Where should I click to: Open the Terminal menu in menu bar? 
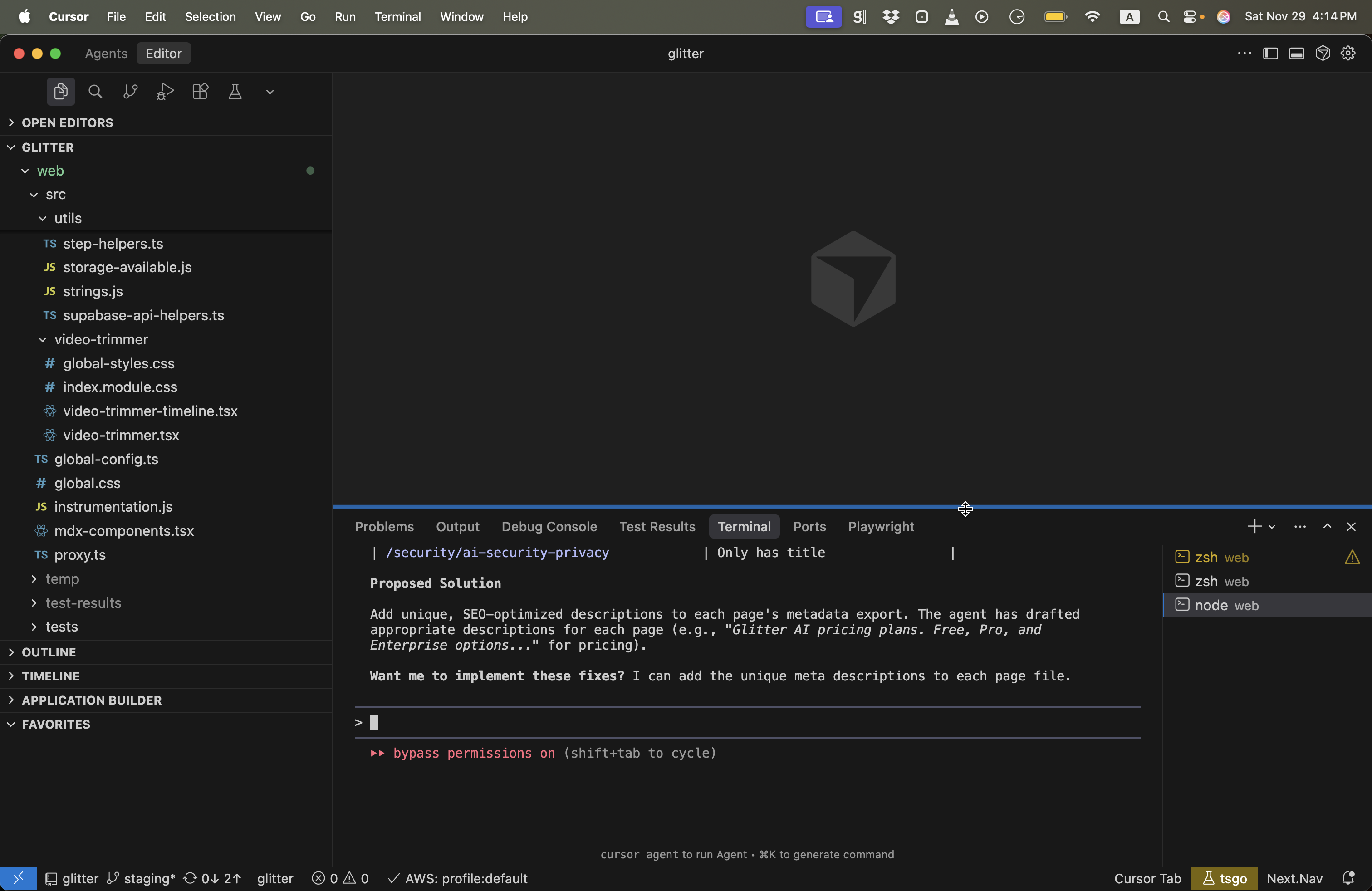[397, 17]
